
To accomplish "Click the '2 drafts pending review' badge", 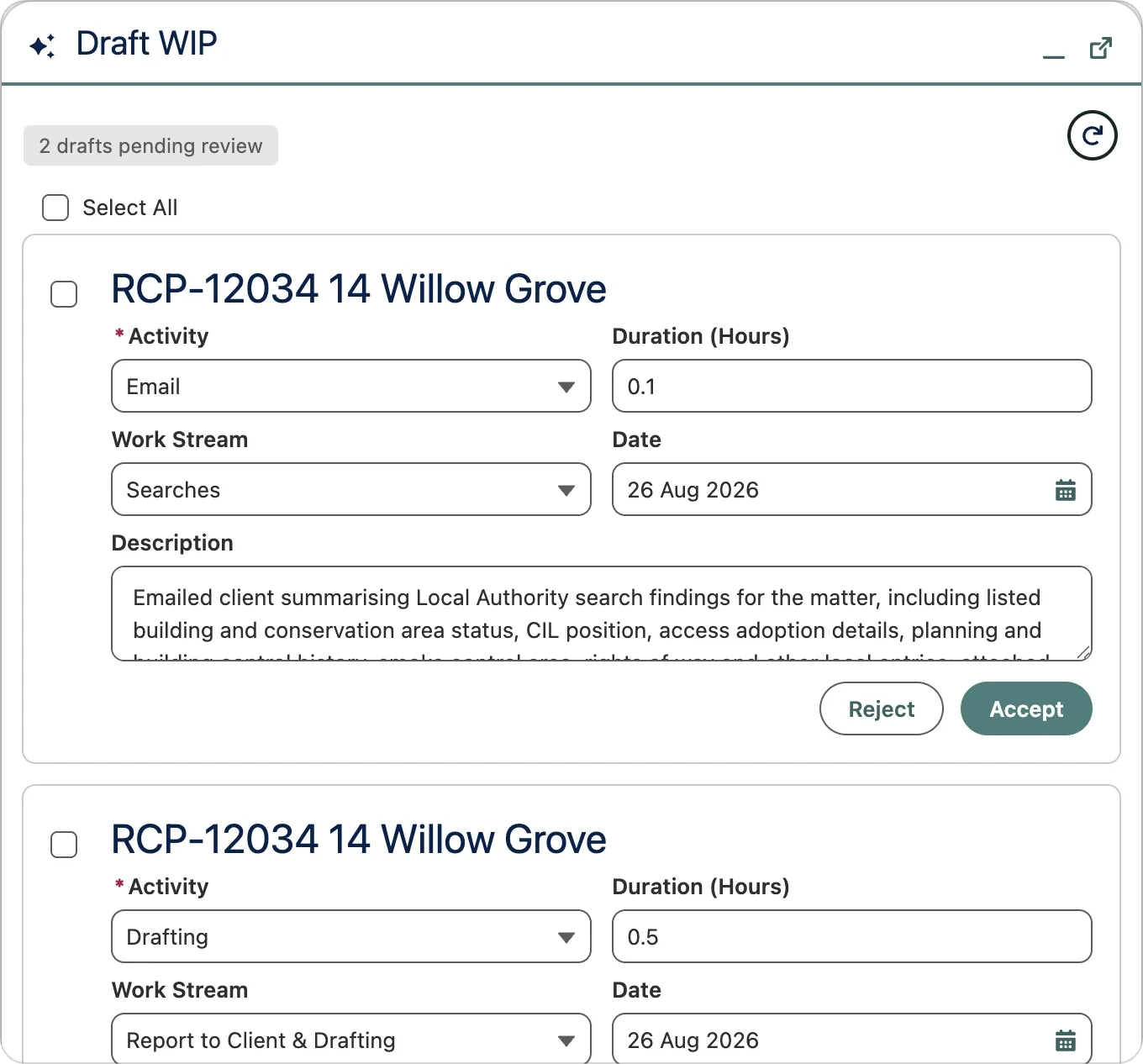I will tap(150, 146).
